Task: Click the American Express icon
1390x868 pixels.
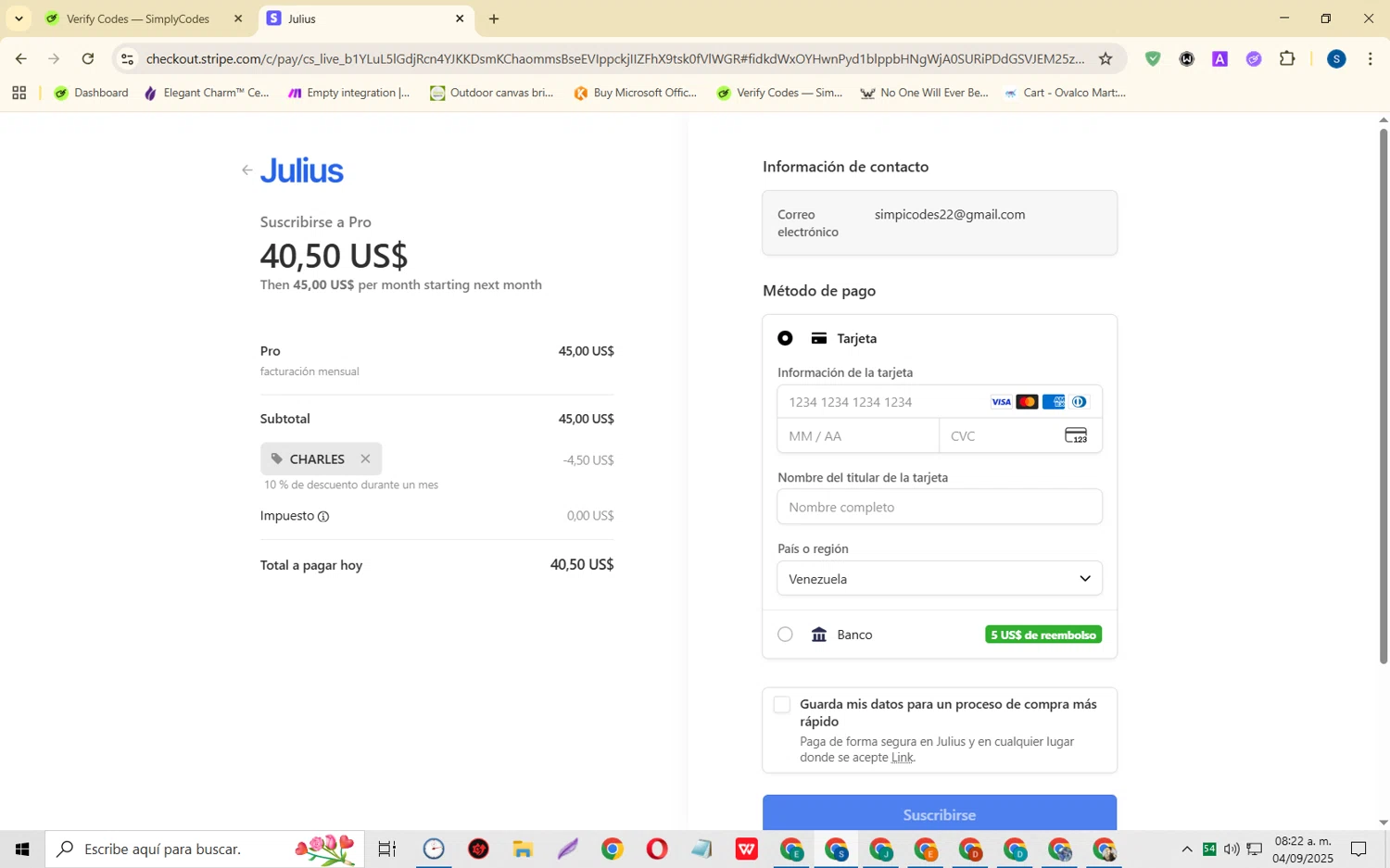Action: pos(1053,402)
